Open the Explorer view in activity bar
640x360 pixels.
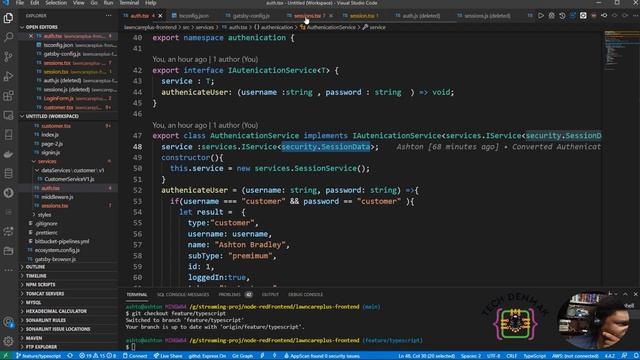8,18
